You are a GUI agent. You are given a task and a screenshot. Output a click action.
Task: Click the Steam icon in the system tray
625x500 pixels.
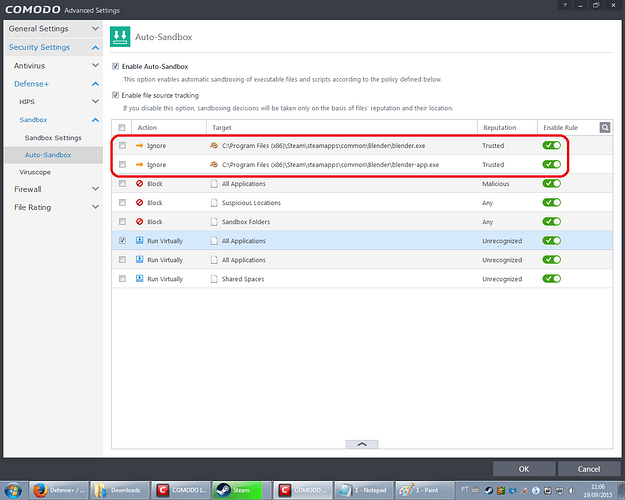(x=489, y=490)
